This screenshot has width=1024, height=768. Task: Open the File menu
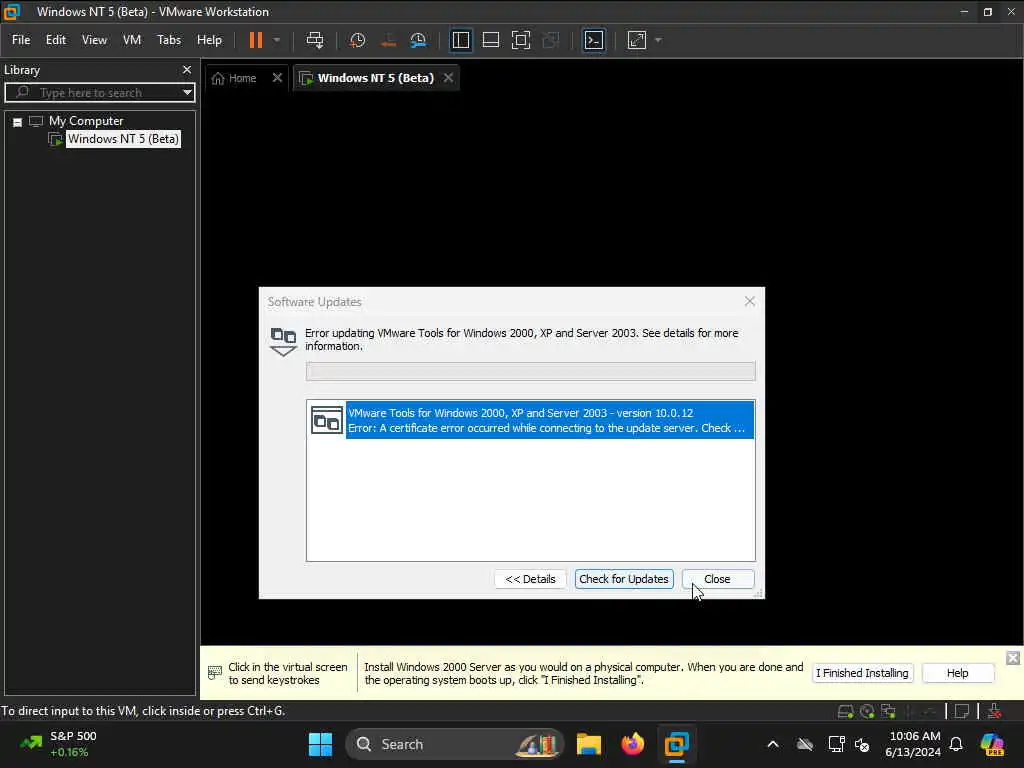(x=21, y=40)
